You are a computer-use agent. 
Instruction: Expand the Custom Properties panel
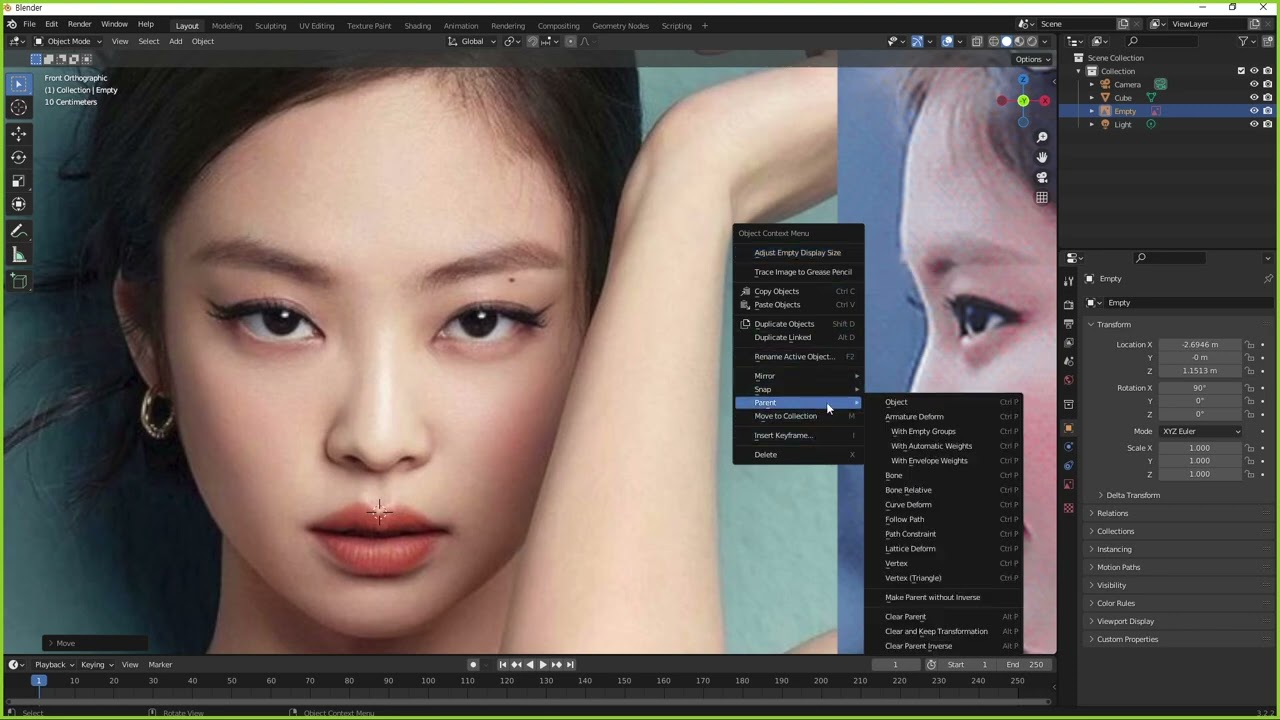tap(1127, 639)
